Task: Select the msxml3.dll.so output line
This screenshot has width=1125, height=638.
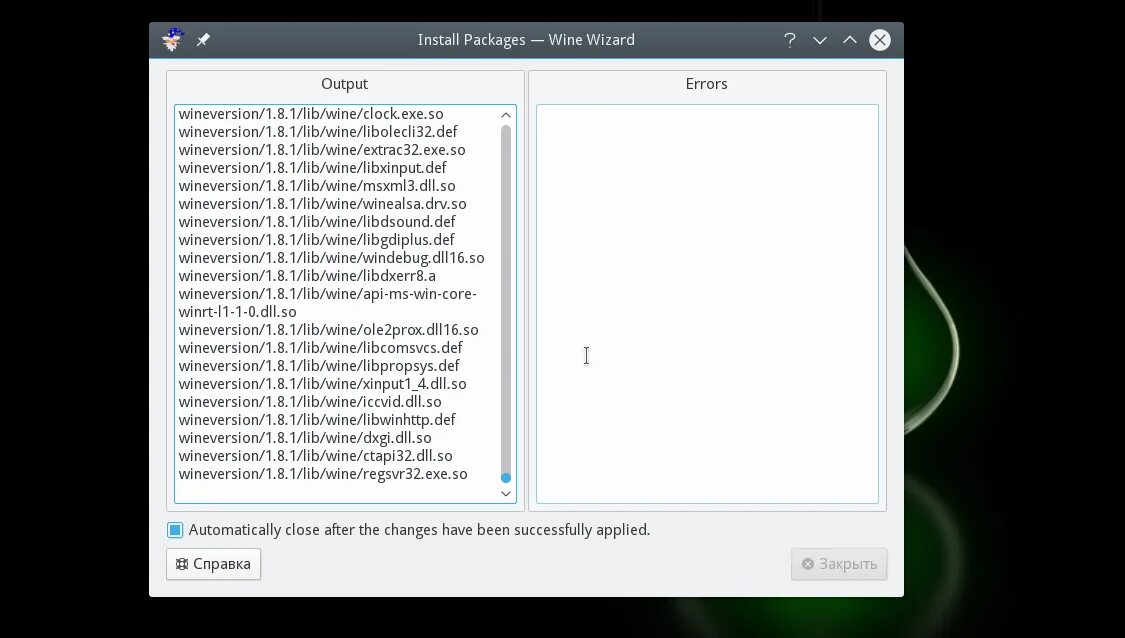Action: (317, 186)
